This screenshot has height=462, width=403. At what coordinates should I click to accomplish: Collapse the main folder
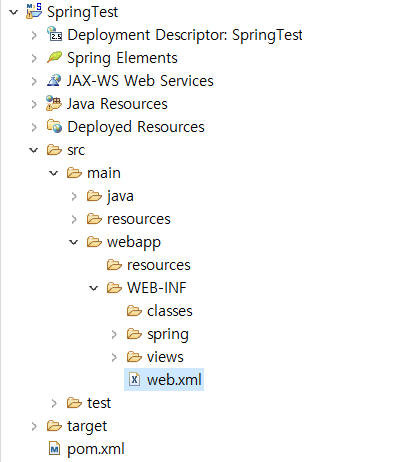[x=54, y=173]
